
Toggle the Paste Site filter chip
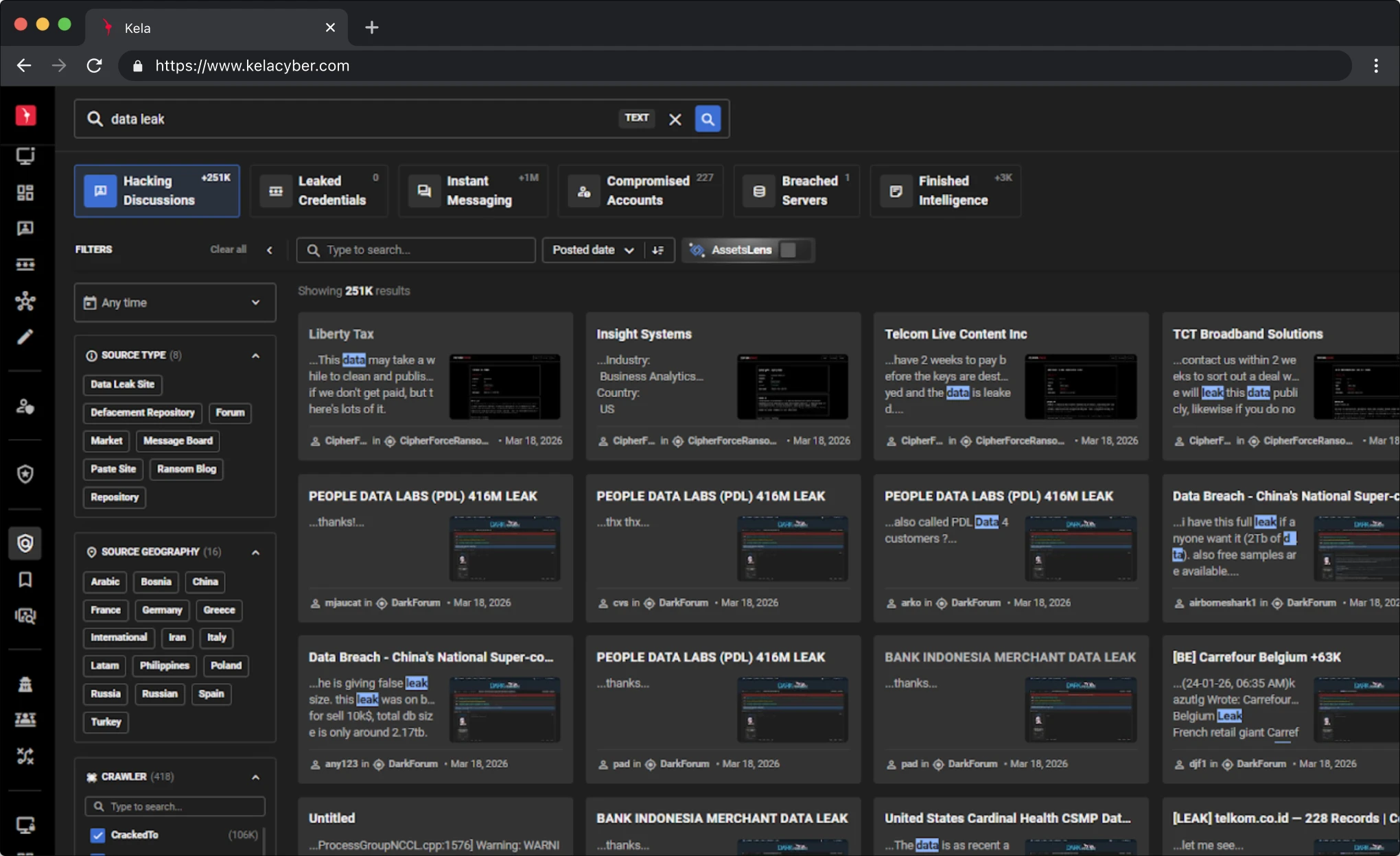tap(113, 469)
